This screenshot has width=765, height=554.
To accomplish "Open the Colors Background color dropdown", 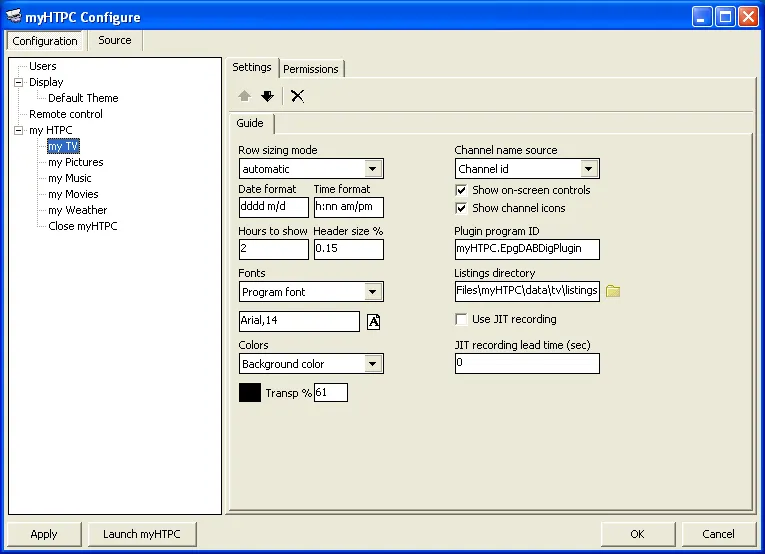I will coord(373,364).
